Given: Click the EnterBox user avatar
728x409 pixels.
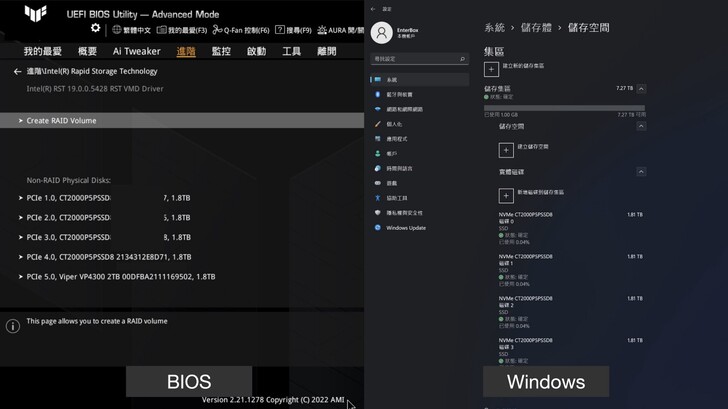Looking at the screenshot, I should (x=382, y=33).
